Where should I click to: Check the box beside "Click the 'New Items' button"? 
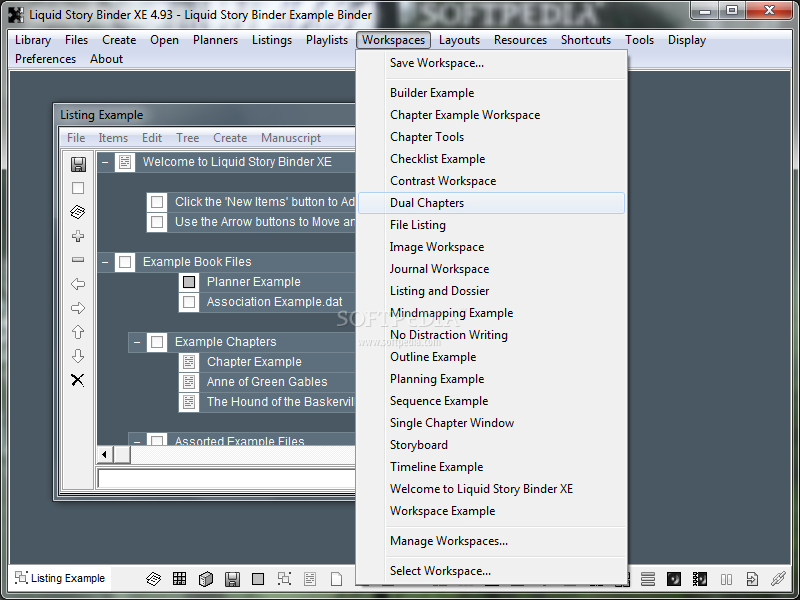point(157,202)
